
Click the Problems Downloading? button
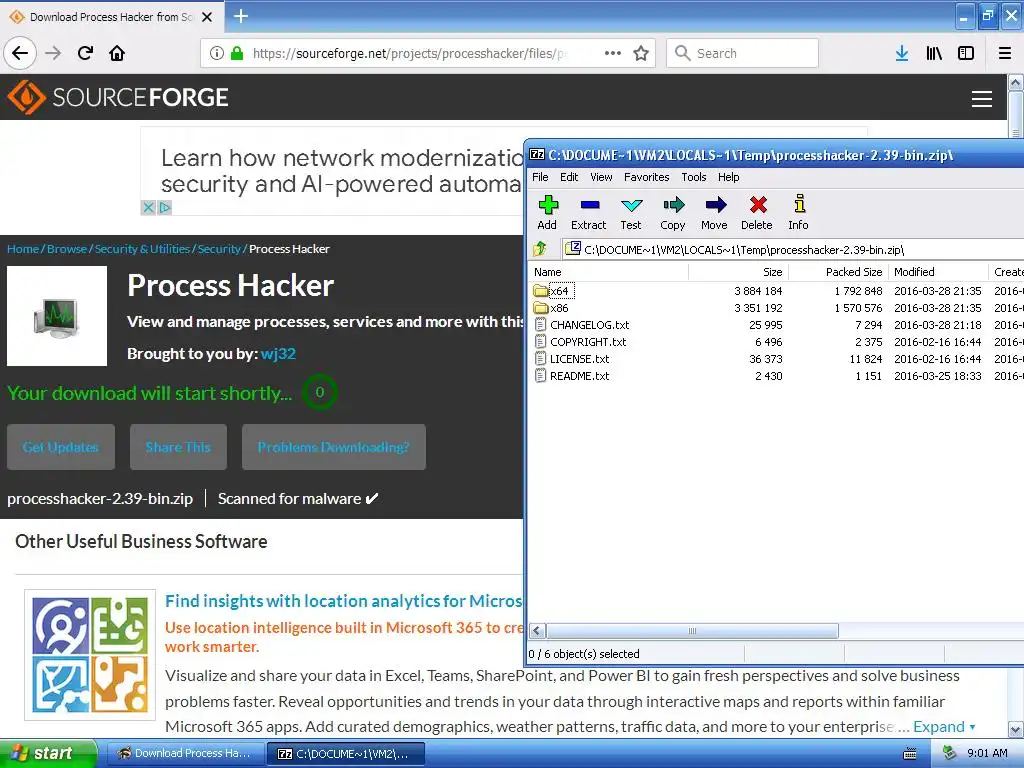tap(334, 447)
